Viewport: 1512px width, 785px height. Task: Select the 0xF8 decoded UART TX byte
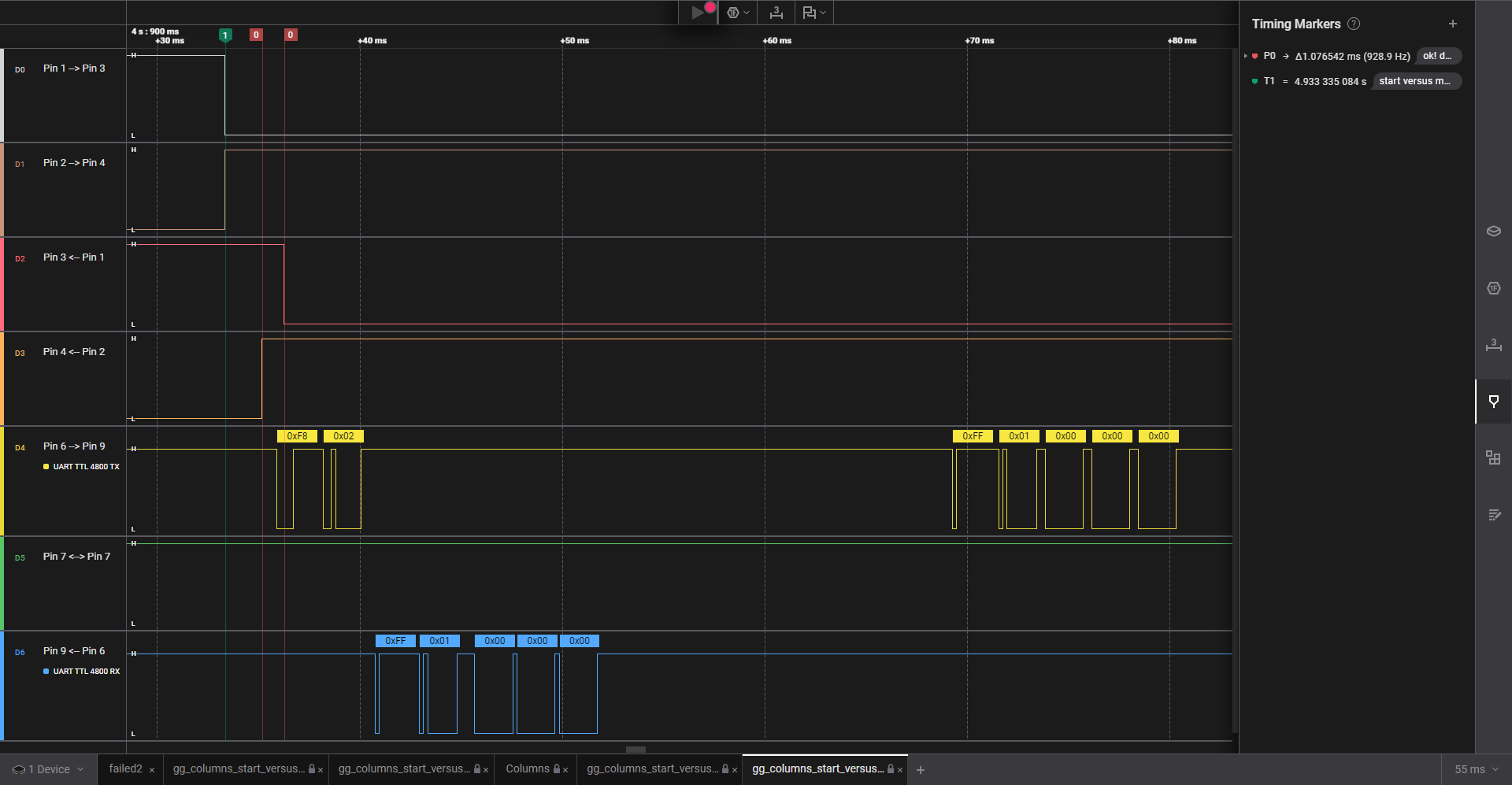pyautogui.click(x=297, y=436)
